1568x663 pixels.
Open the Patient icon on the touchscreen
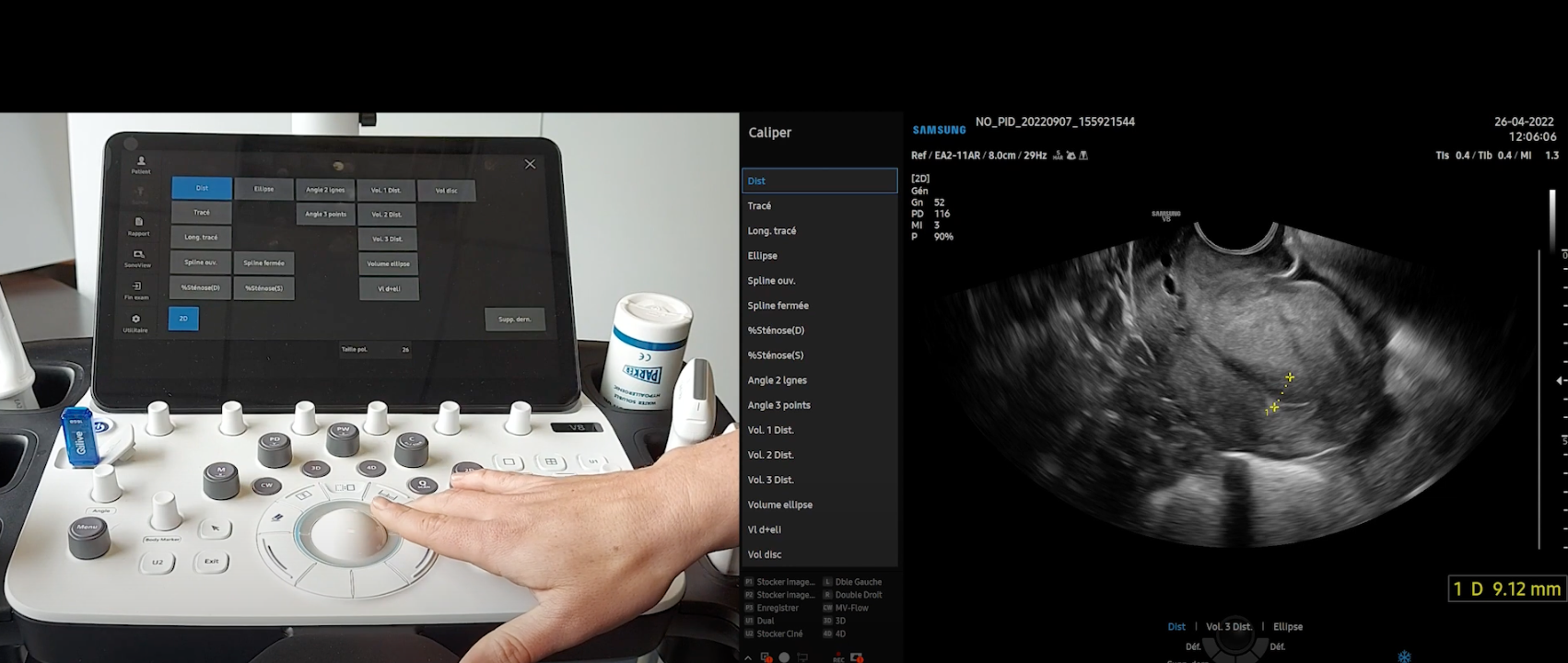point(141,165)
